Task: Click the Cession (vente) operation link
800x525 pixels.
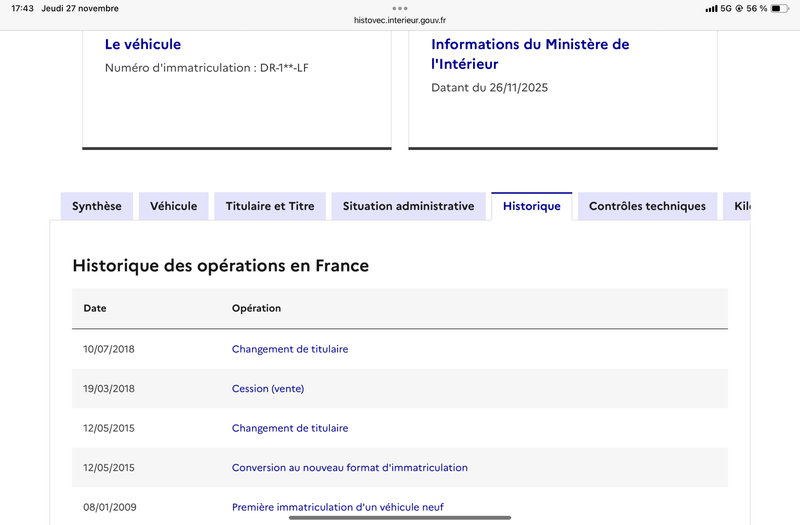Action: pos(268,388)
